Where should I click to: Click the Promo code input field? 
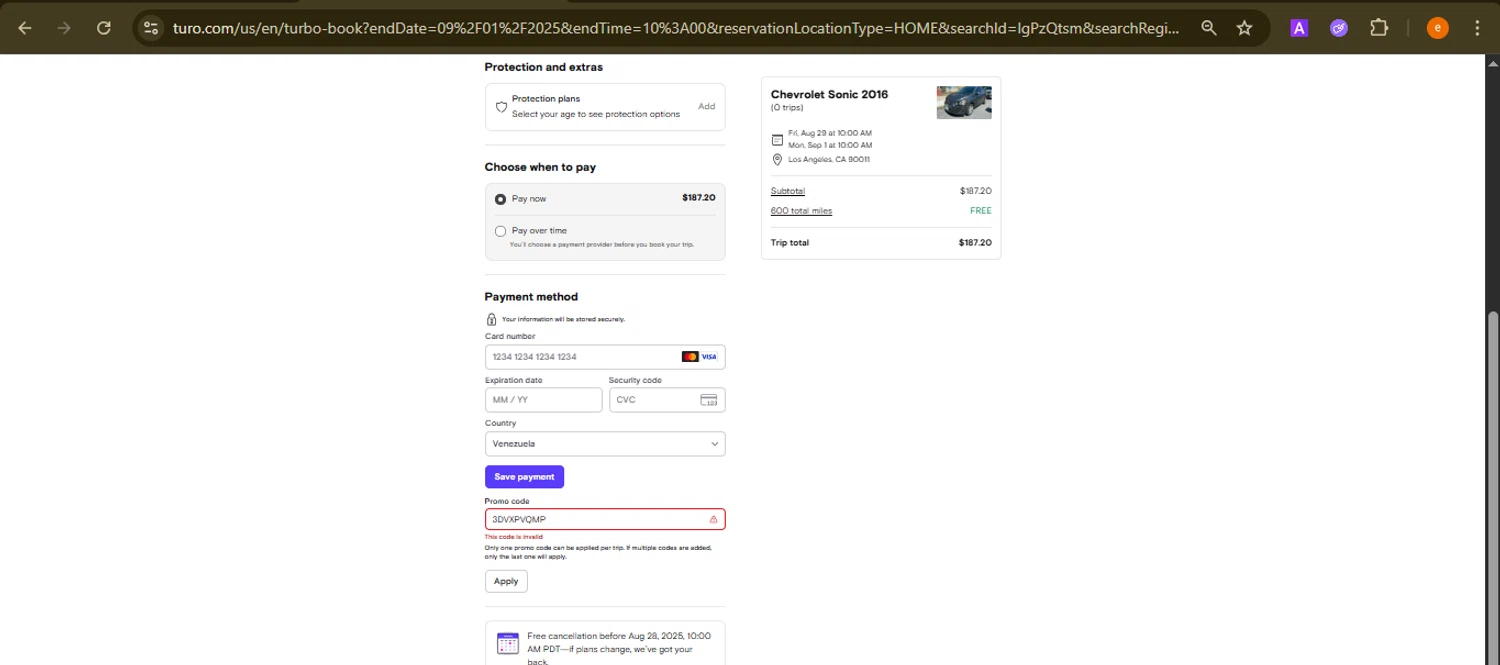[x=605, y=520]
